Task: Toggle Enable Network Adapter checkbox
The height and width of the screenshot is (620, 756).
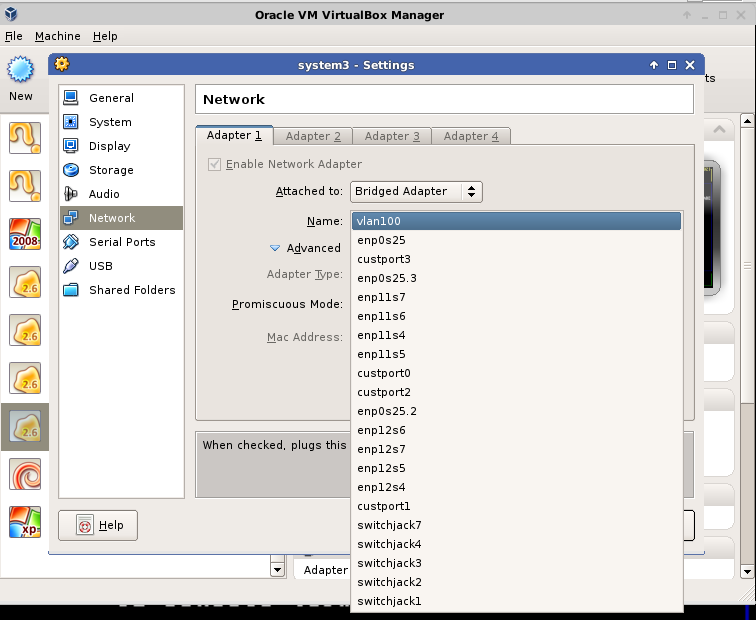Action: click(x=215, y=164)
